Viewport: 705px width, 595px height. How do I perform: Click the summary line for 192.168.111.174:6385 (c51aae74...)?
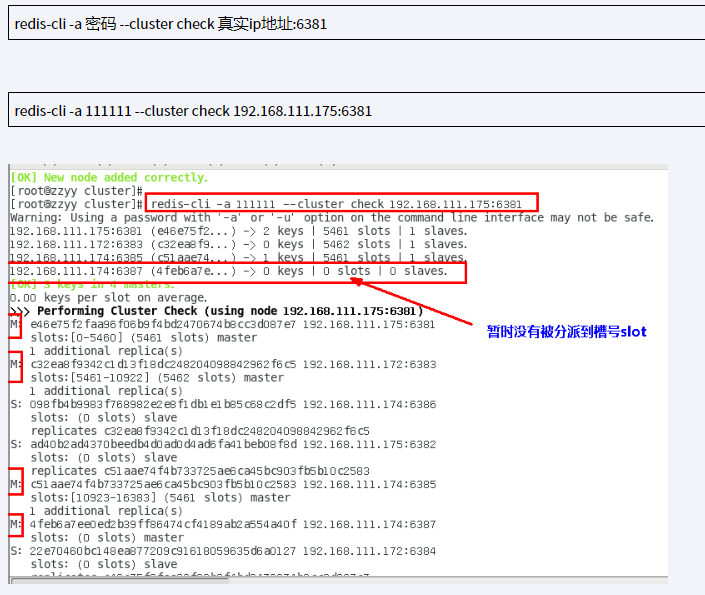click(x=238, y=258)
